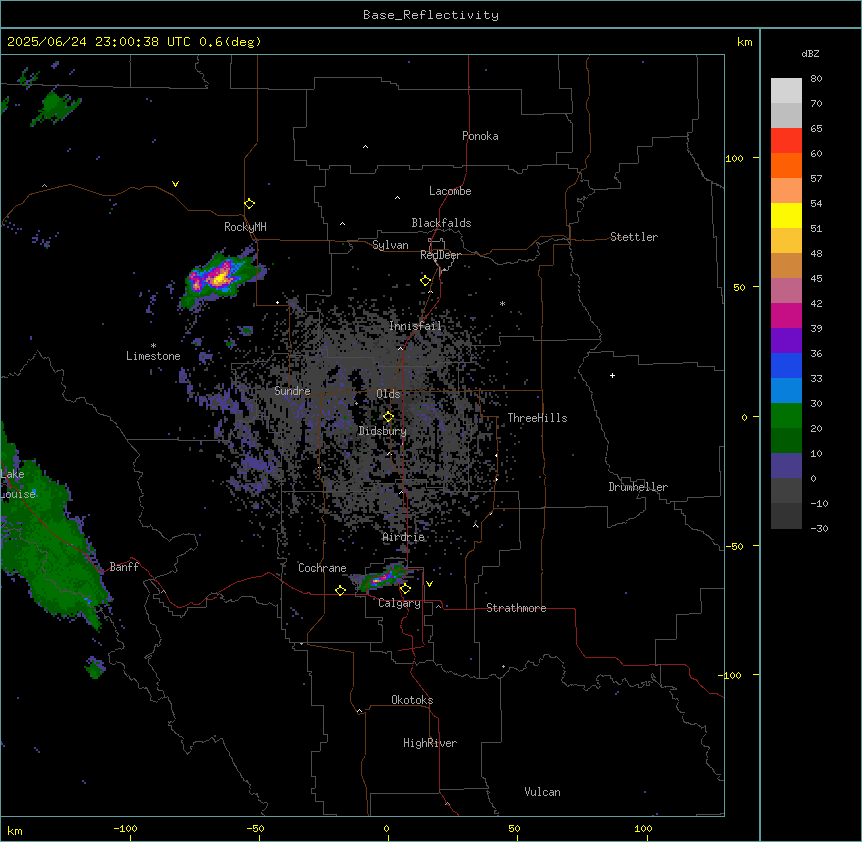Click the Ponoka city label

pos(480,136)
